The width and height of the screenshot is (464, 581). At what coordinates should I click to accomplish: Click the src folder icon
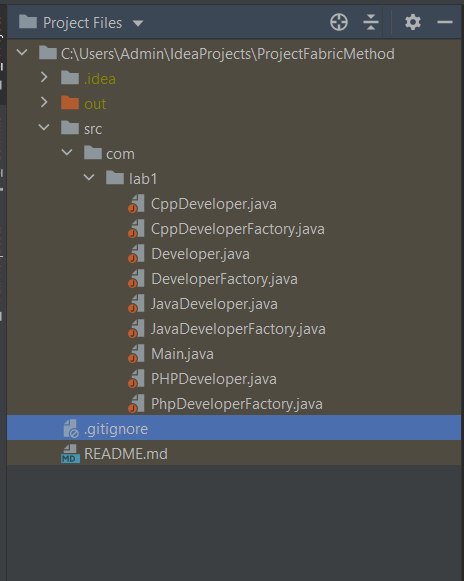[x=70, y=127]
